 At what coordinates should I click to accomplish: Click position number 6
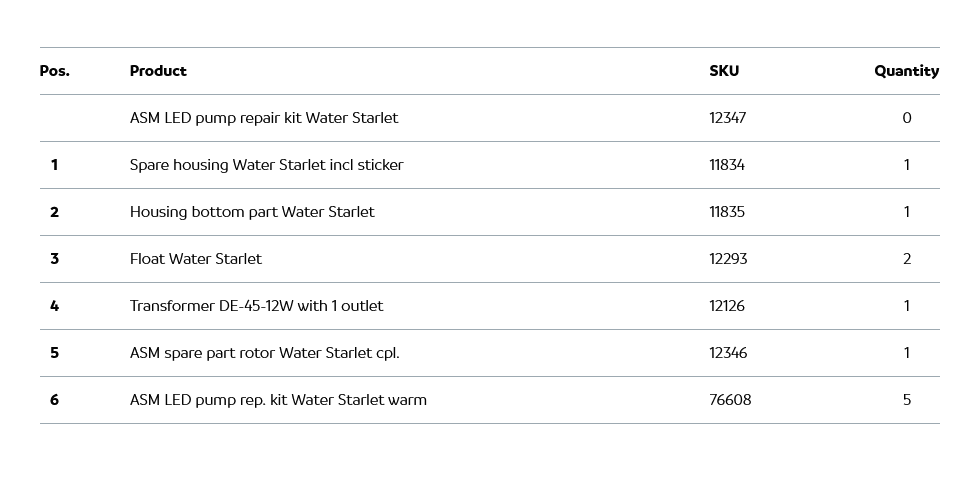coord(55,400)
